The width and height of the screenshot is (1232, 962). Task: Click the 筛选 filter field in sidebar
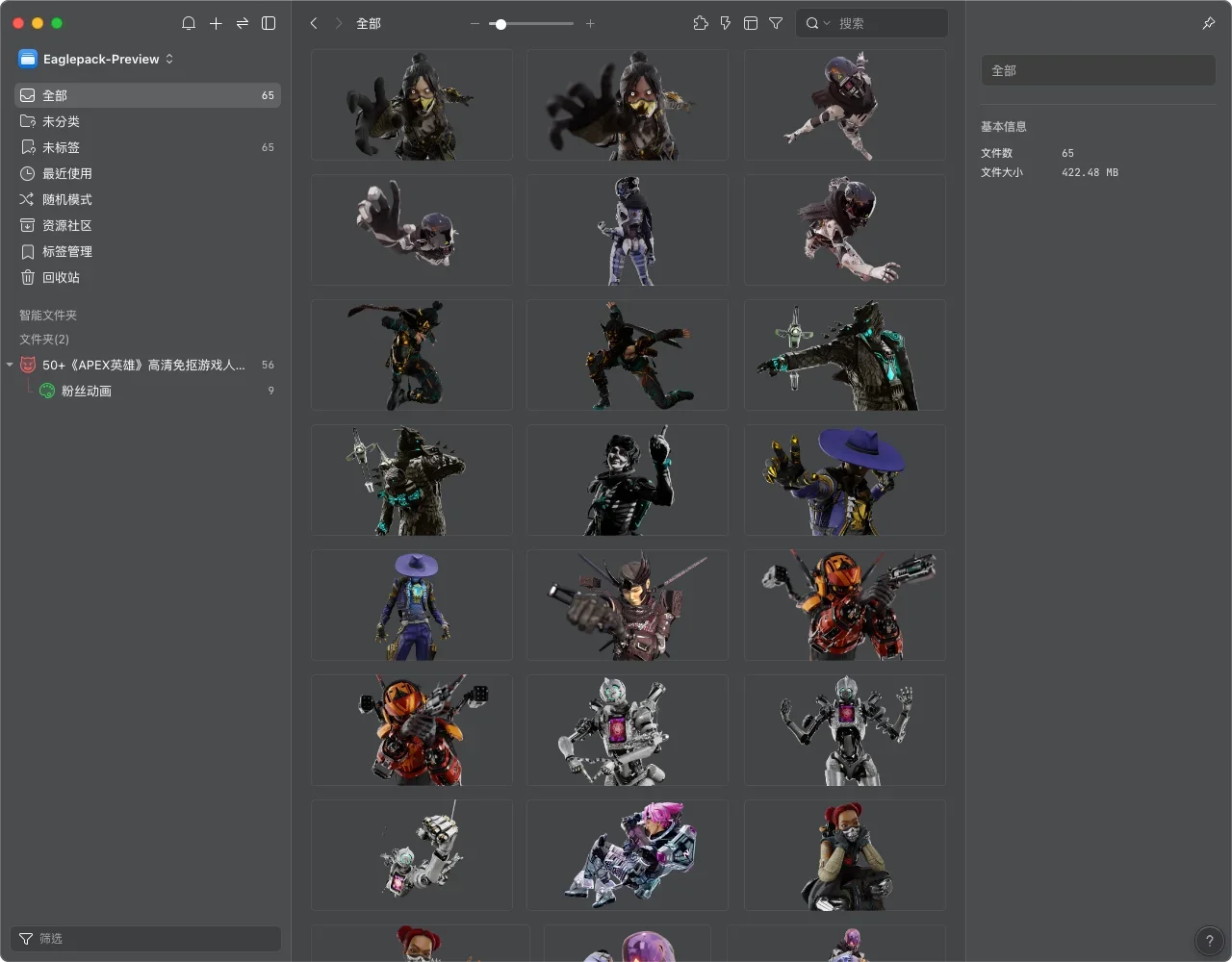[146, 938]
